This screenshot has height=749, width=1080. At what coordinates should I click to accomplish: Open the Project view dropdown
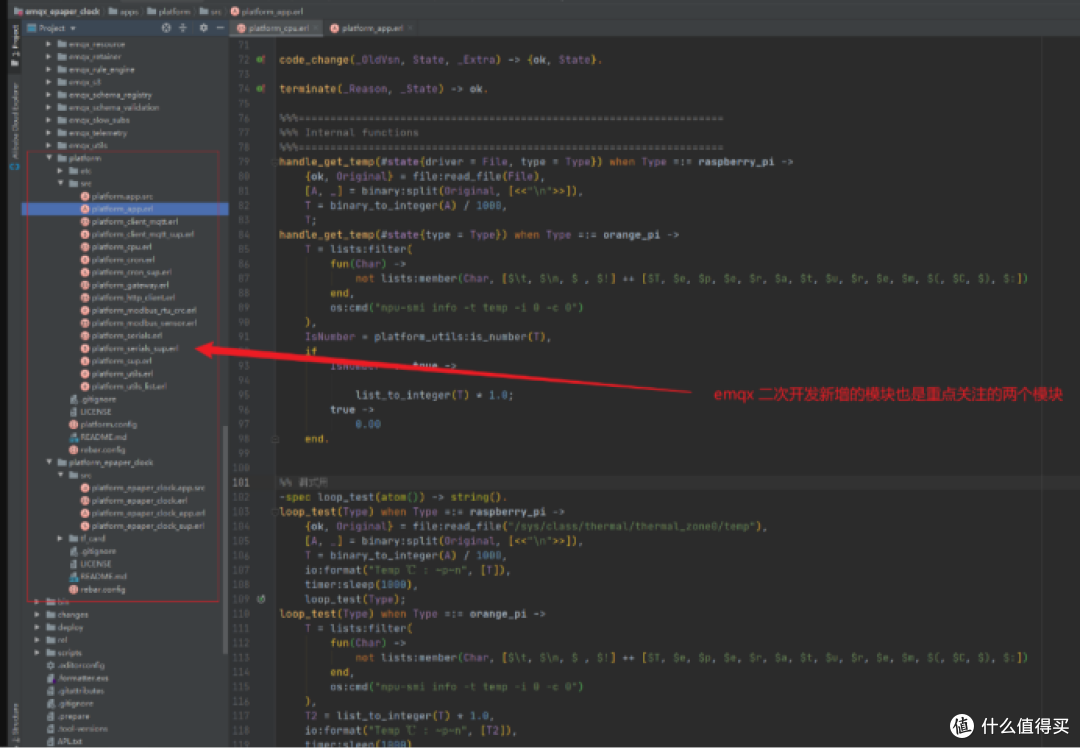point(52,28)
